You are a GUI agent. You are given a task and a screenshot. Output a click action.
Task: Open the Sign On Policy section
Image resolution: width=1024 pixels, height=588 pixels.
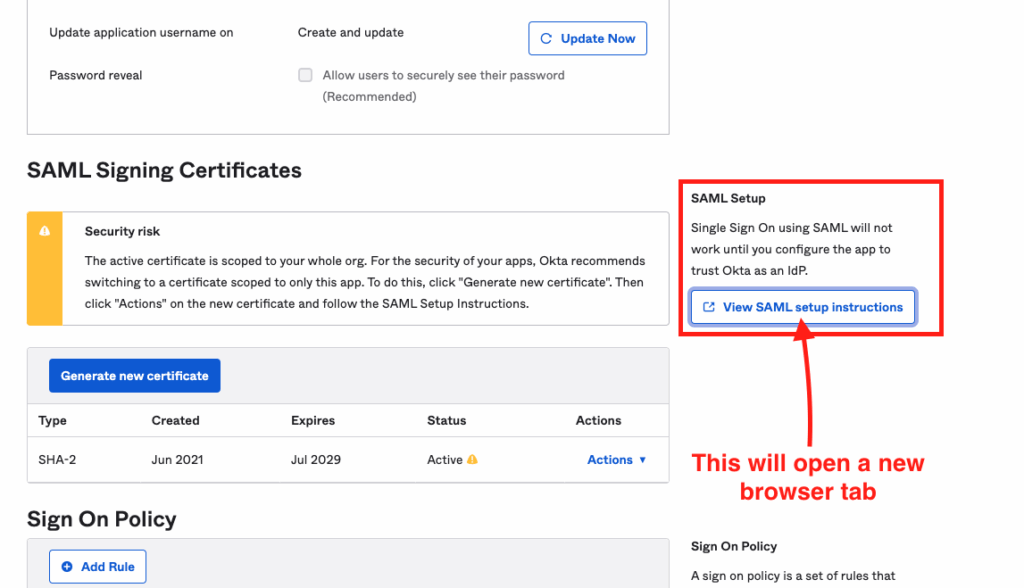coord(101,520)
